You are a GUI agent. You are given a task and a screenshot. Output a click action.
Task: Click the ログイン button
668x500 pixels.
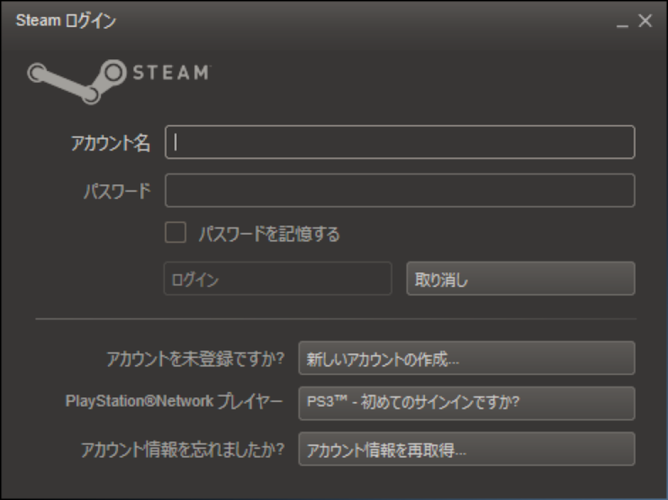[278, 279]
